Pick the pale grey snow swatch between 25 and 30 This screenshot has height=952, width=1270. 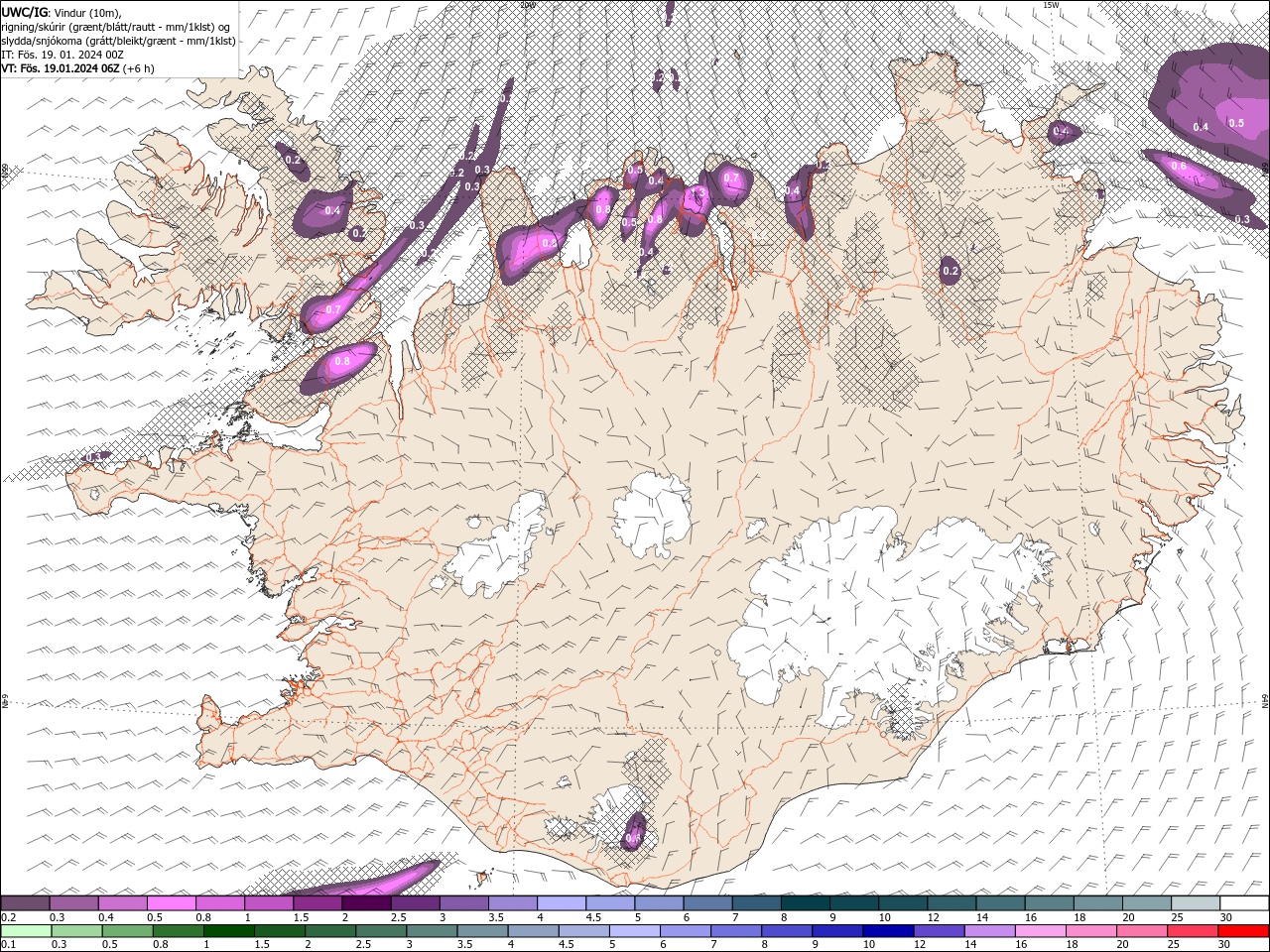tap(1195, 903)
